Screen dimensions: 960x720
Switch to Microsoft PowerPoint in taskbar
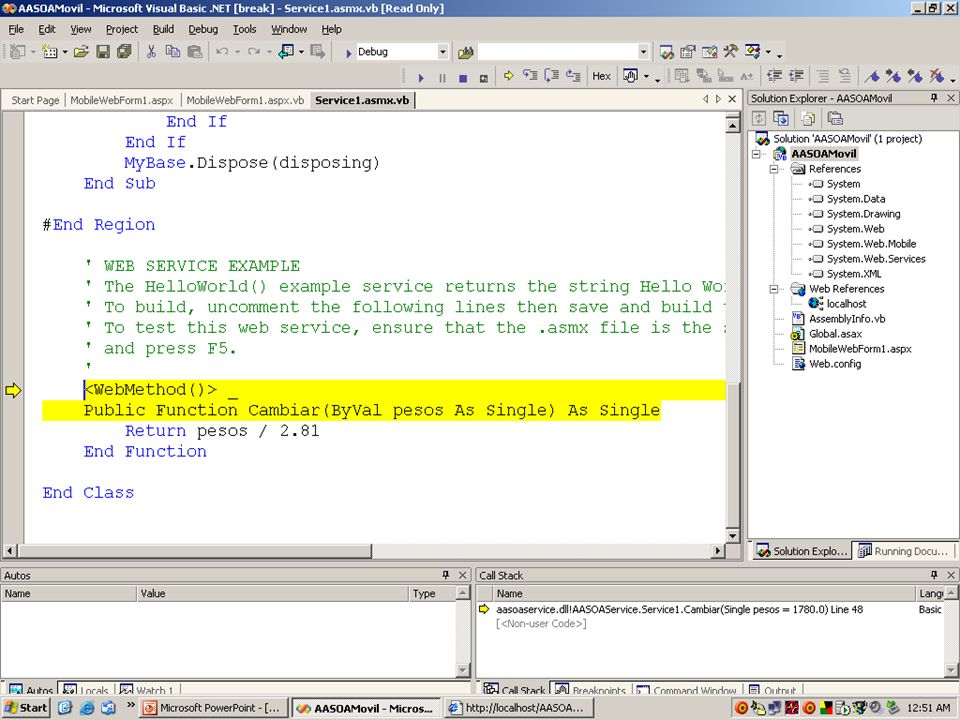(212, 708)
